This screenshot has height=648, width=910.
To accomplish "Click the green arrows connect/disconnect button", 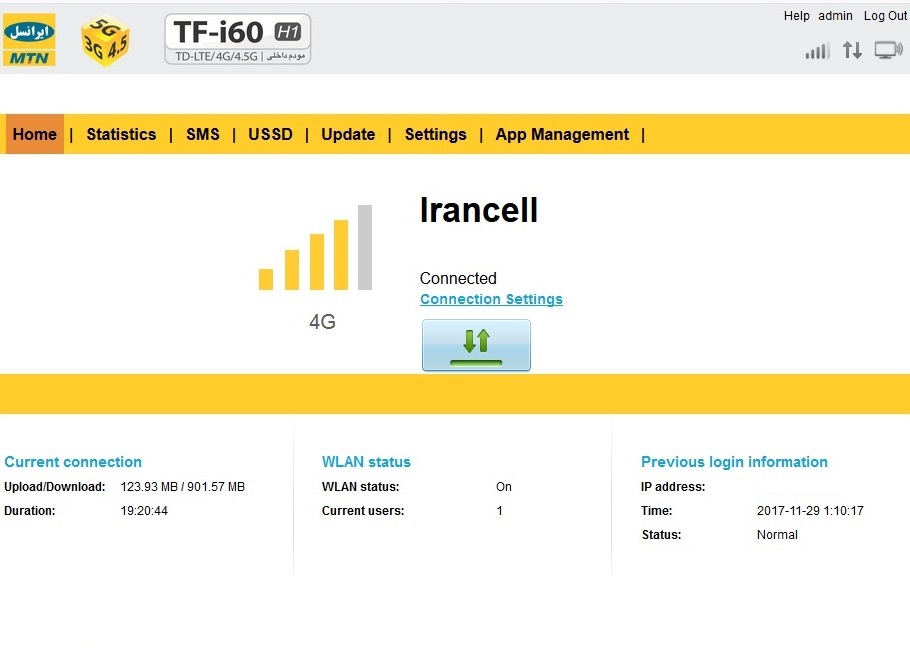I will (476, 345).
